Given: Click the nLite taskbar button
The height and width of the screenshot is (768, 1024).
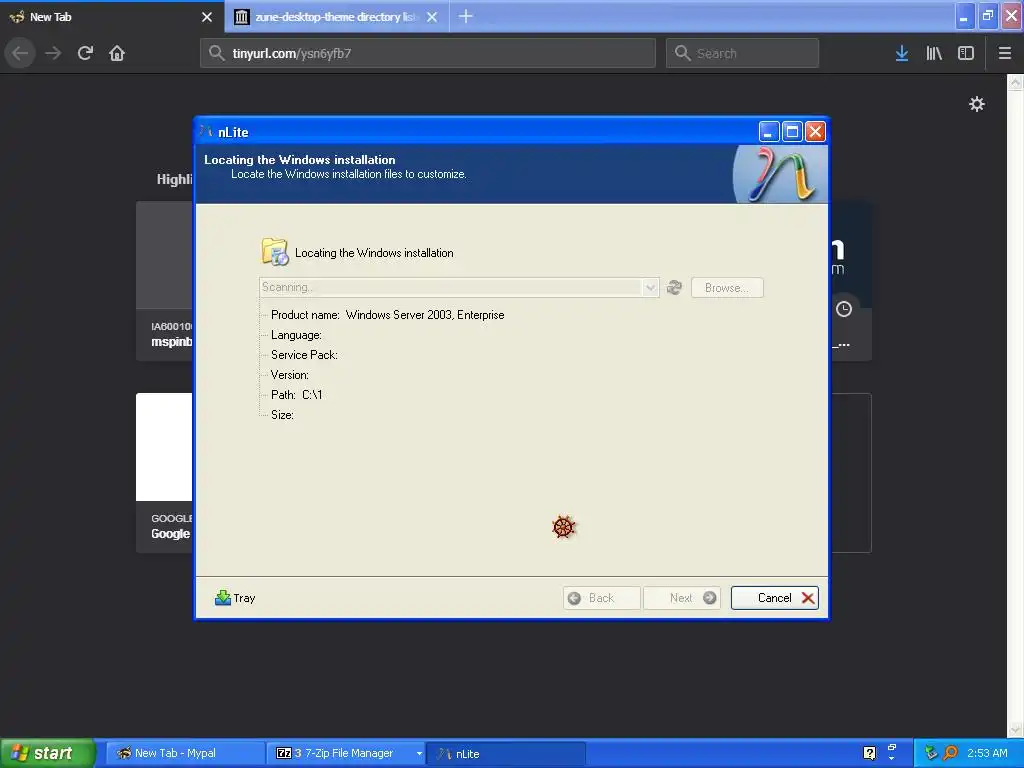Looking at the screenshot, I should [506, 754].
